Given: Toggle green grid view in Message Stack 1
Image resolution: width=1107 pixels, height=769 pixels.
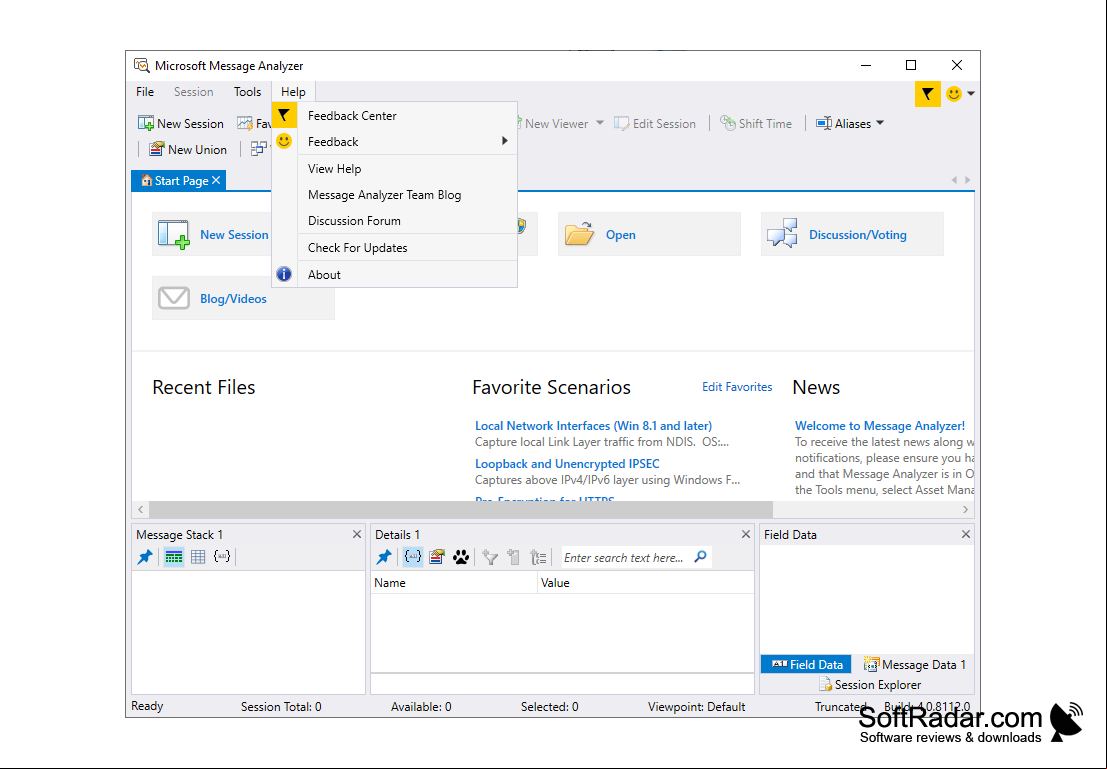Looking at the screenshot, I should click(x=174, y=557).
